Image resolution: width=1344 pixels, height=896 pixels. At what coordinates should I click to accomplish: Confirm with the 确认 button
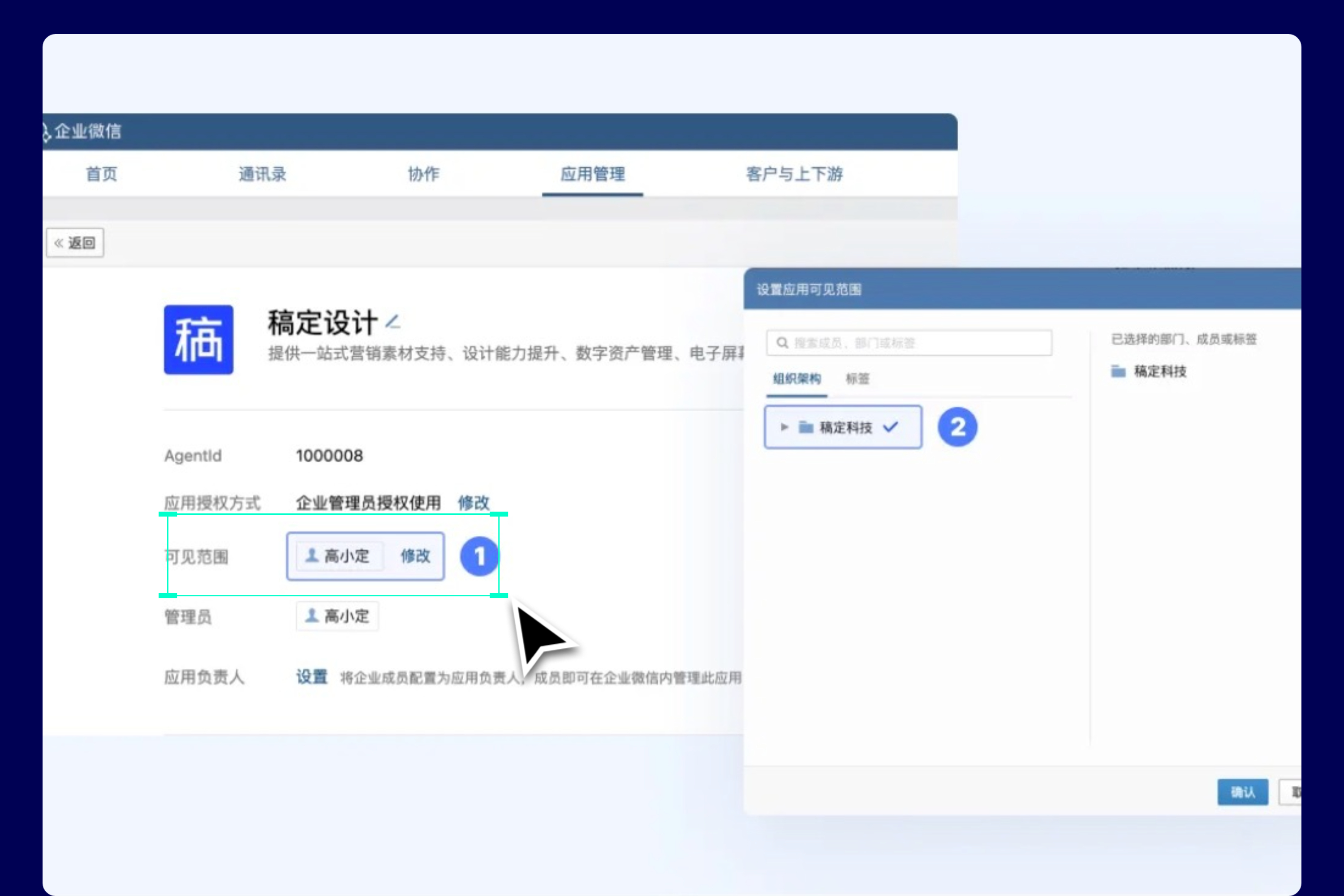[x=1242, y=792]
